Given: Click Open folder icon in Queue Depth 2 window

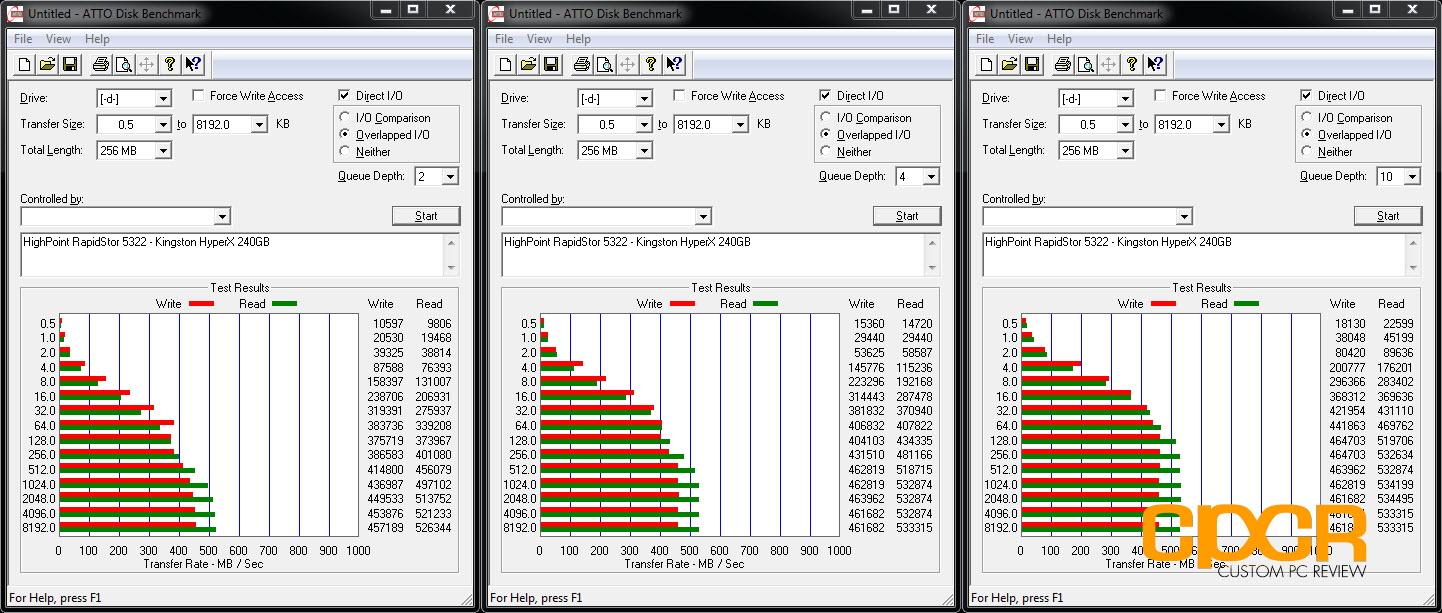Looking at the screenshot, I should click(47, 65).
